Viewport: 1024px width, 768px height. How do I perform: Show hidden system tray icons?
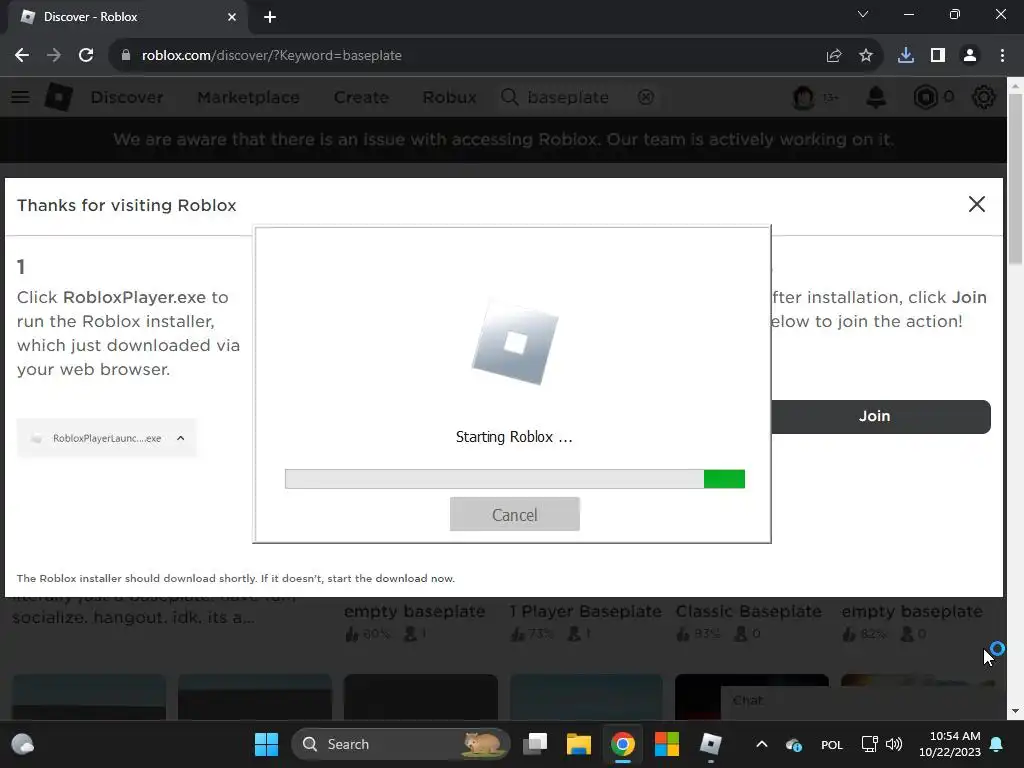(x=761, y=744)
